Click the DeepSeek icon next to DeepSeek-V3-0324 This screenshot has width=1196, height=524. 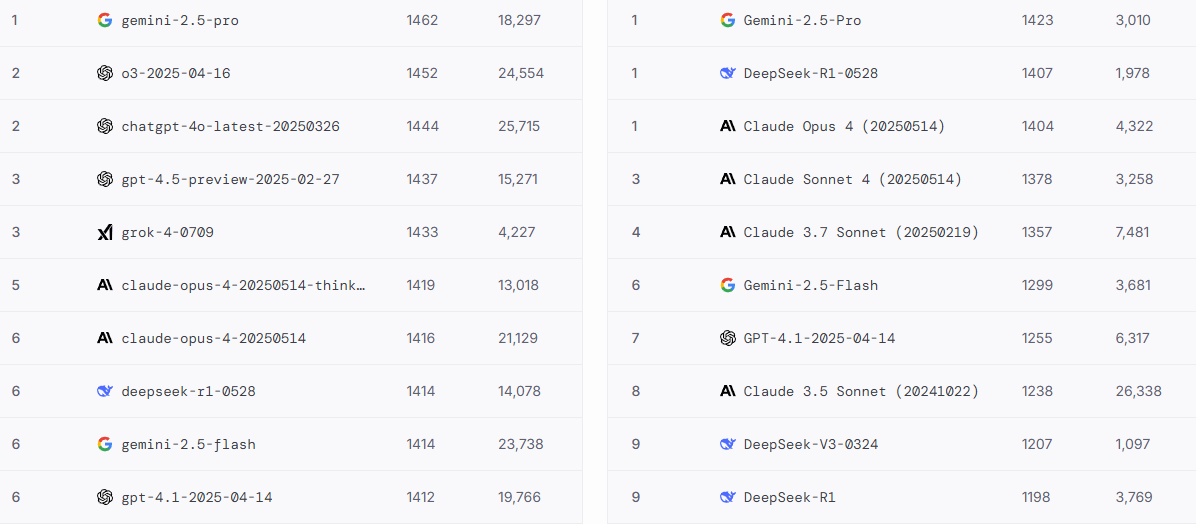728,444
